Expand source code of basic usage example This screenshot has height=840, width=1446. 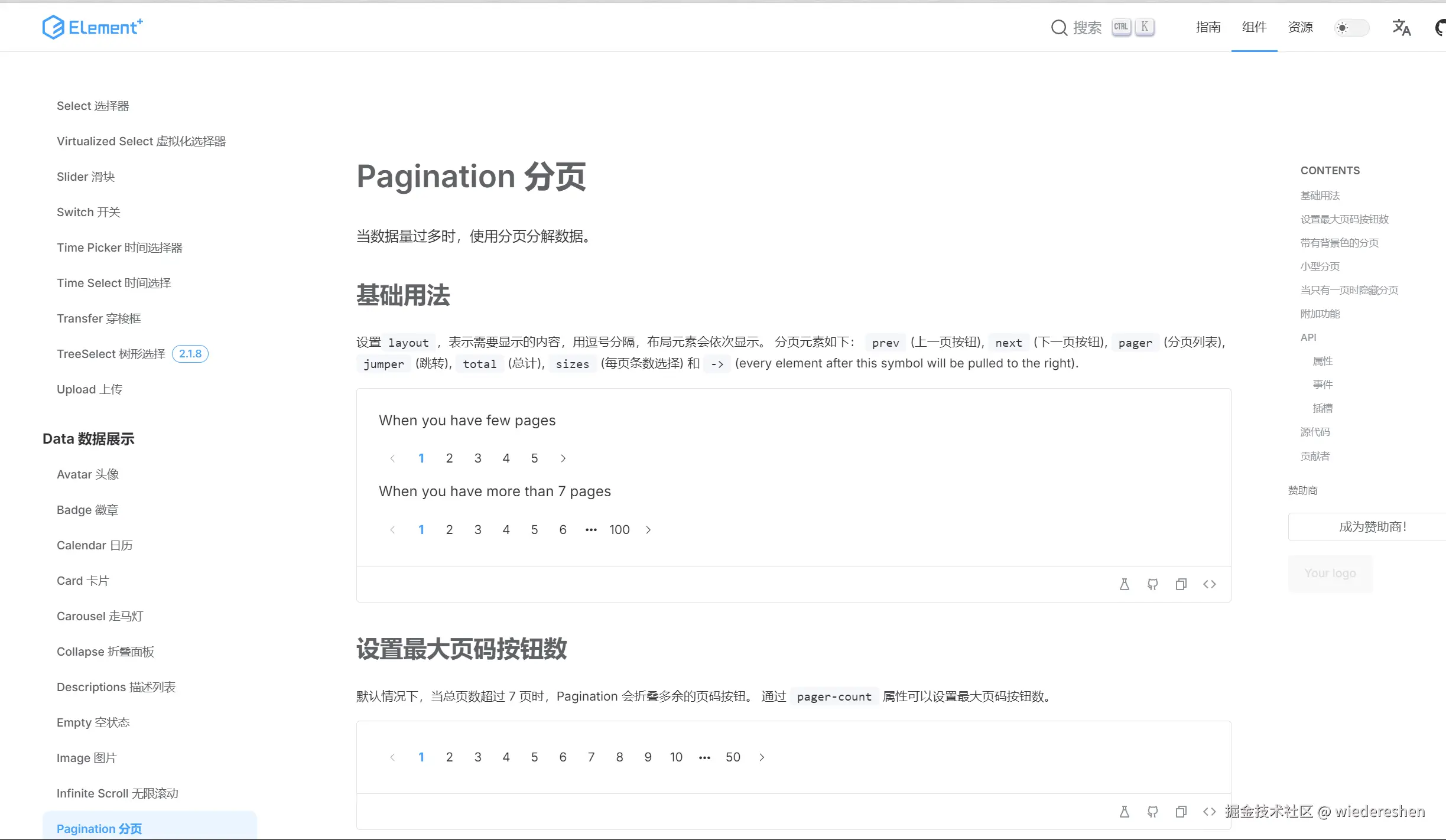[x=1210, y=584]
